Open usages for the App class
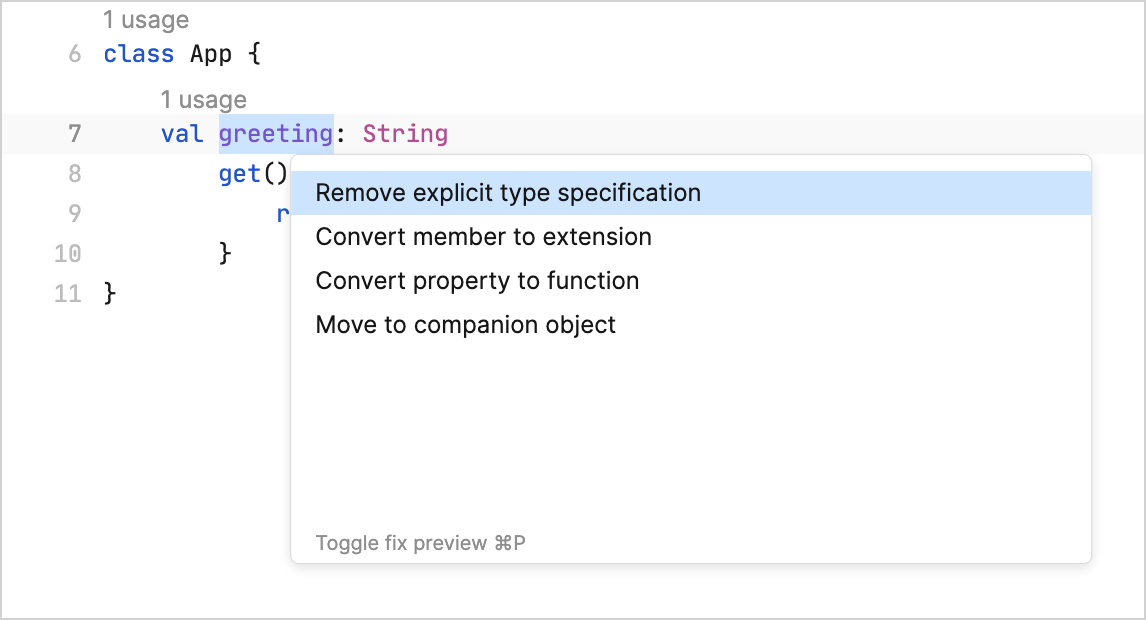Screen dimensions: 1146x620 146,19
